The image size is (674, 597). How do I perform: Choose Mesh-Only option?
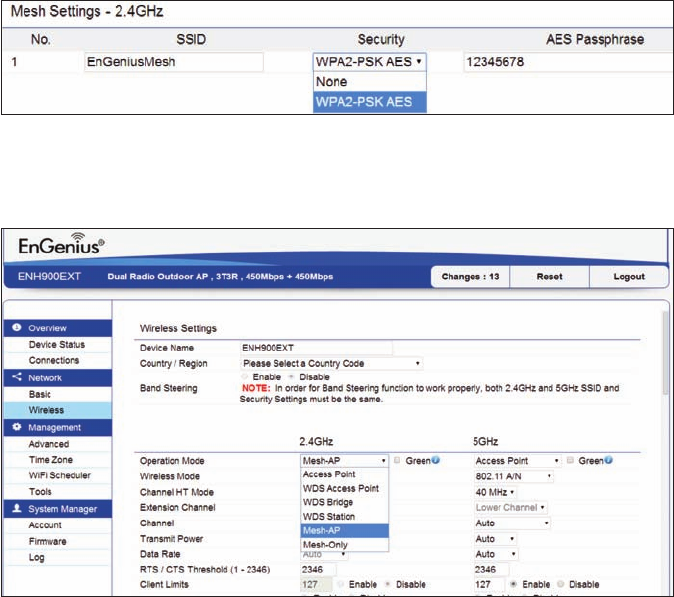tap(344, 545)
